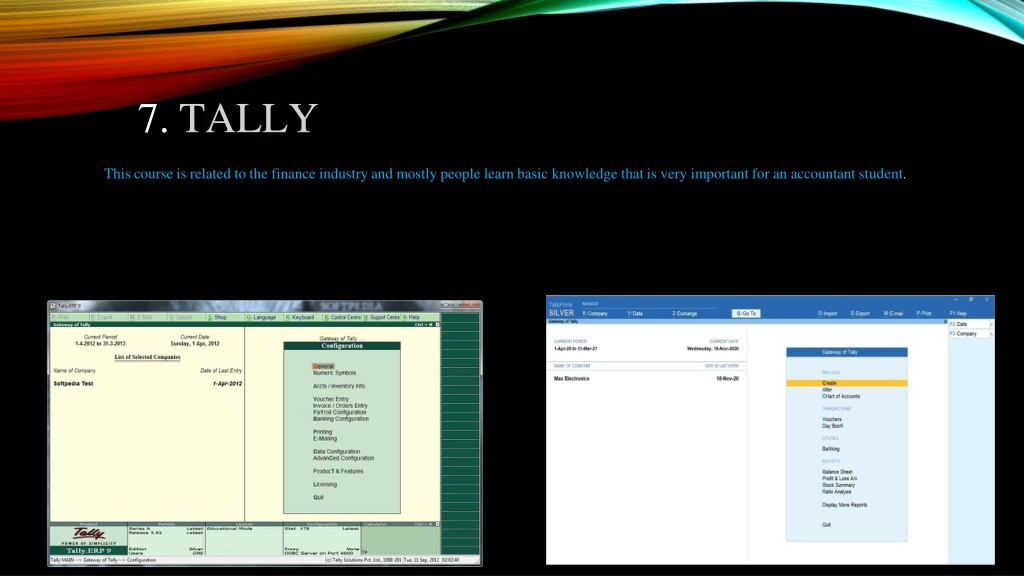Select Alter under Masters

coord(827,390)
